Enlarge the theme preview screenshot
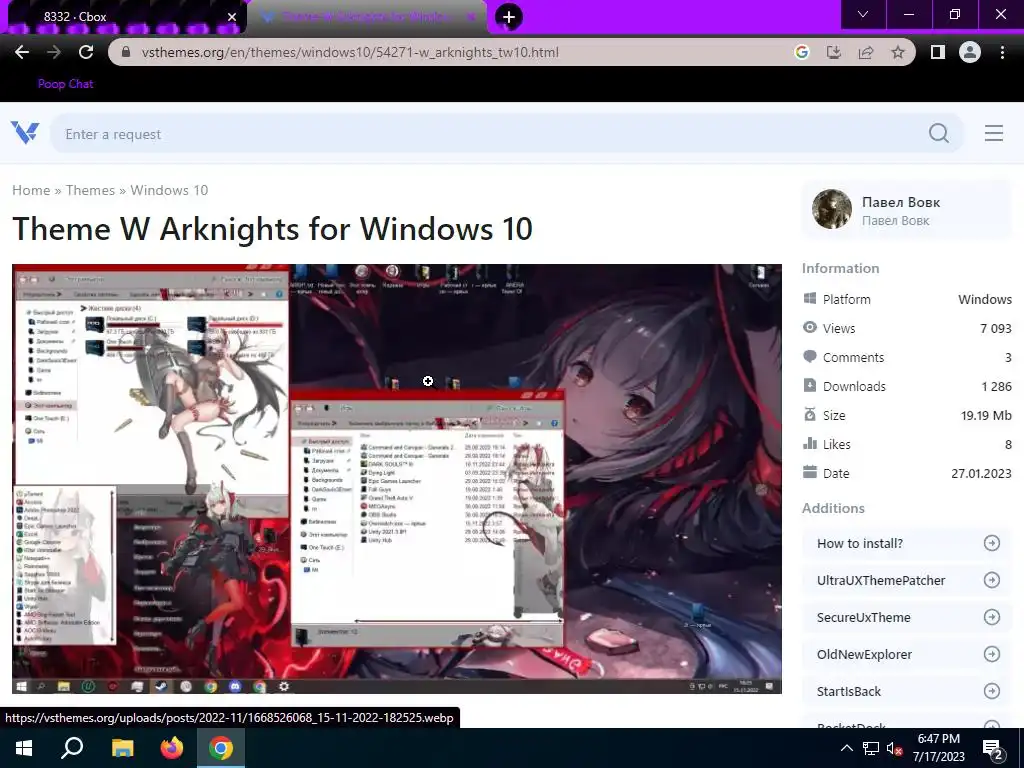 [x=396, y=479]
